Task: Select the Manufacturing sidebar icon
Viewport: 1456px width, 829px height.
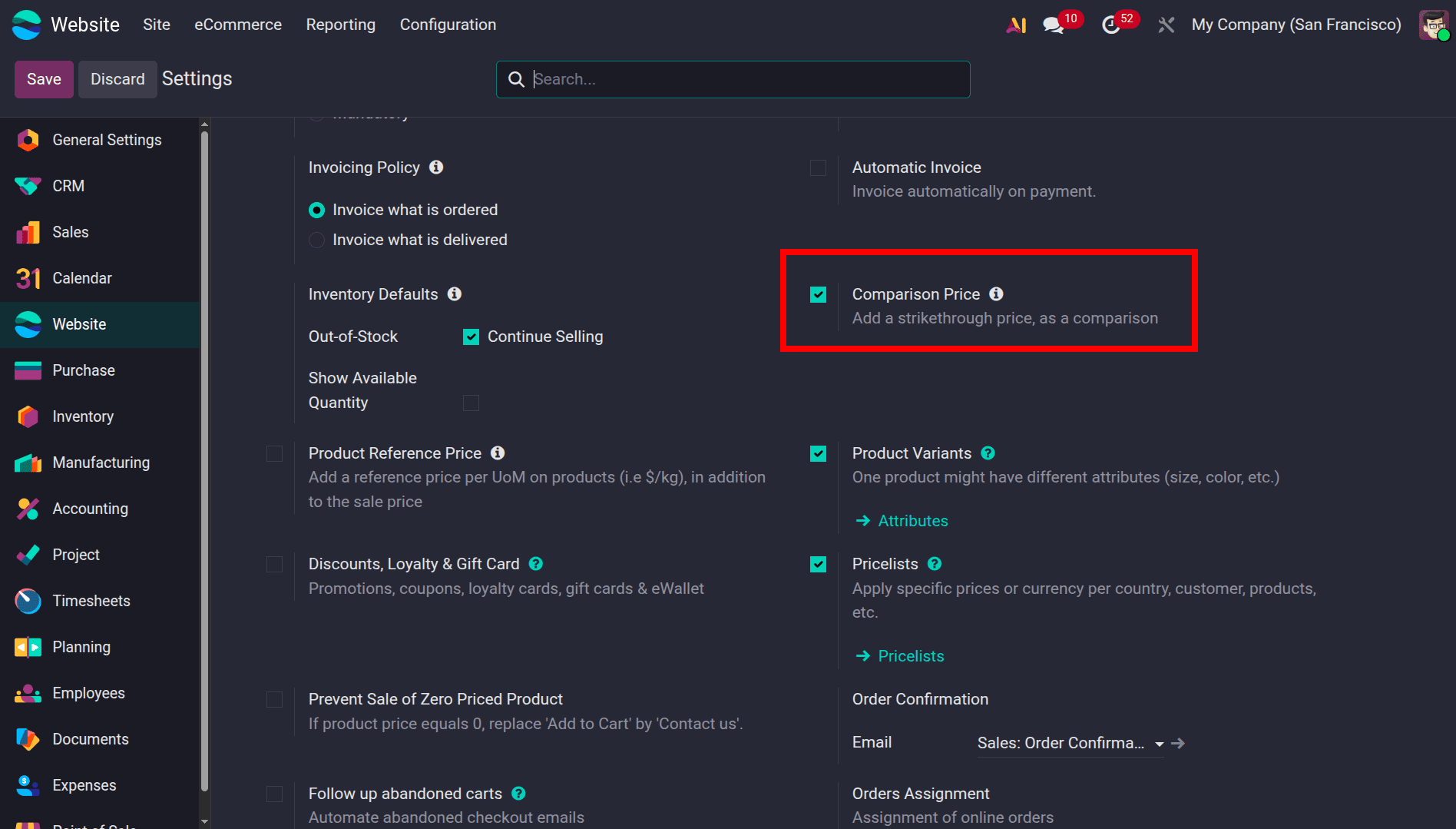Action: click(x=28, y=463)
